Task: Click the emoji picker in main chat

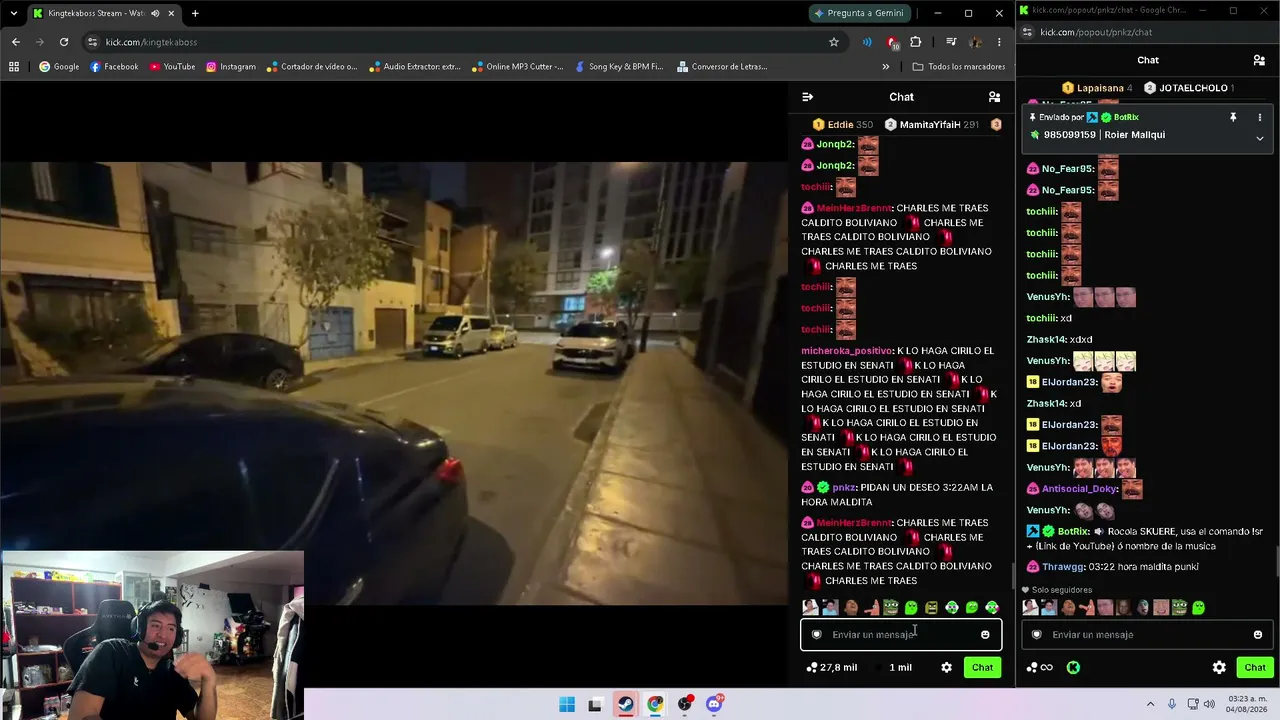Action: tap(985, 634)
